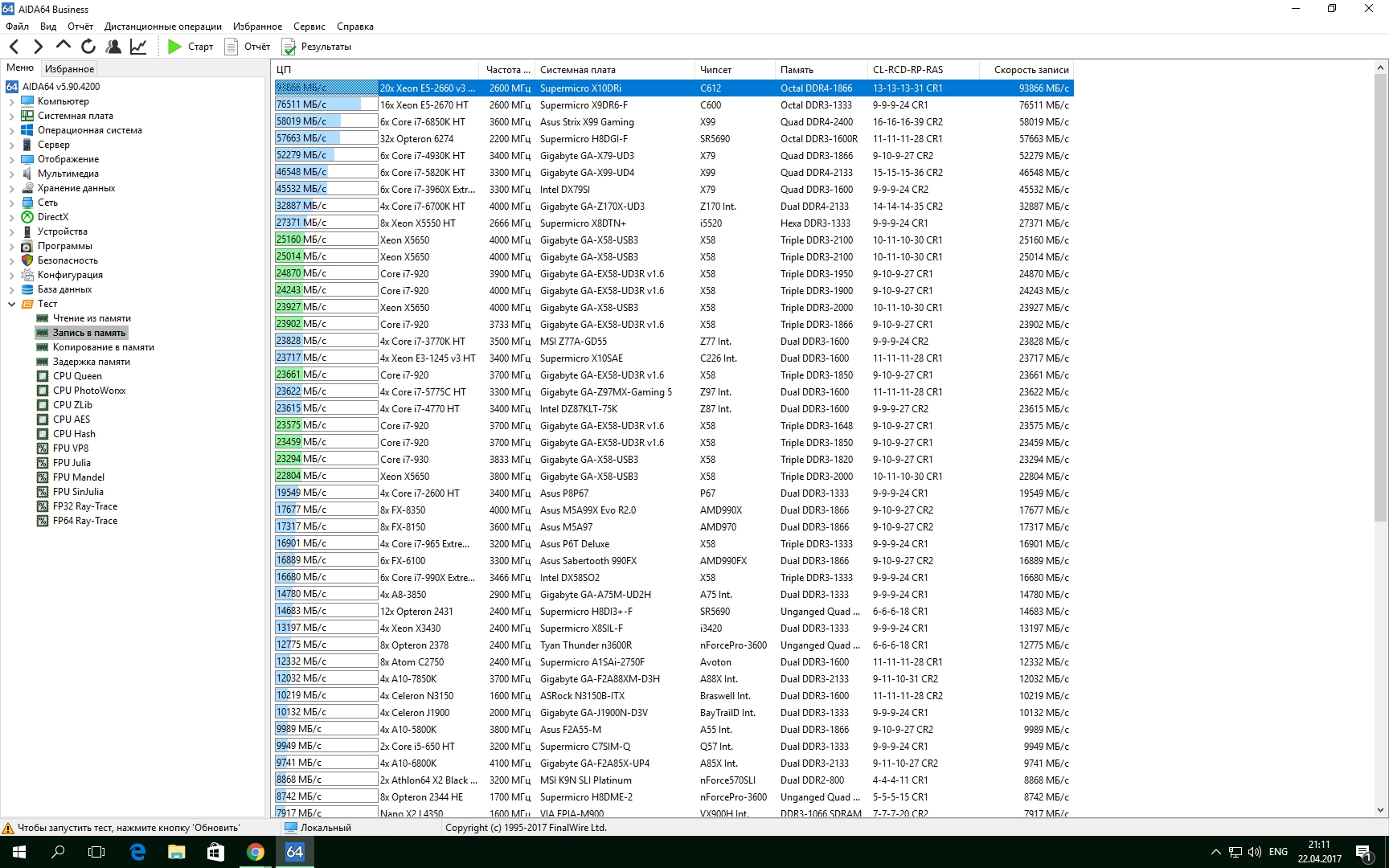Viewport: 1389px width, 868px height.
Task: Select the Безопасность shield icon
Action: coord(27,260)
